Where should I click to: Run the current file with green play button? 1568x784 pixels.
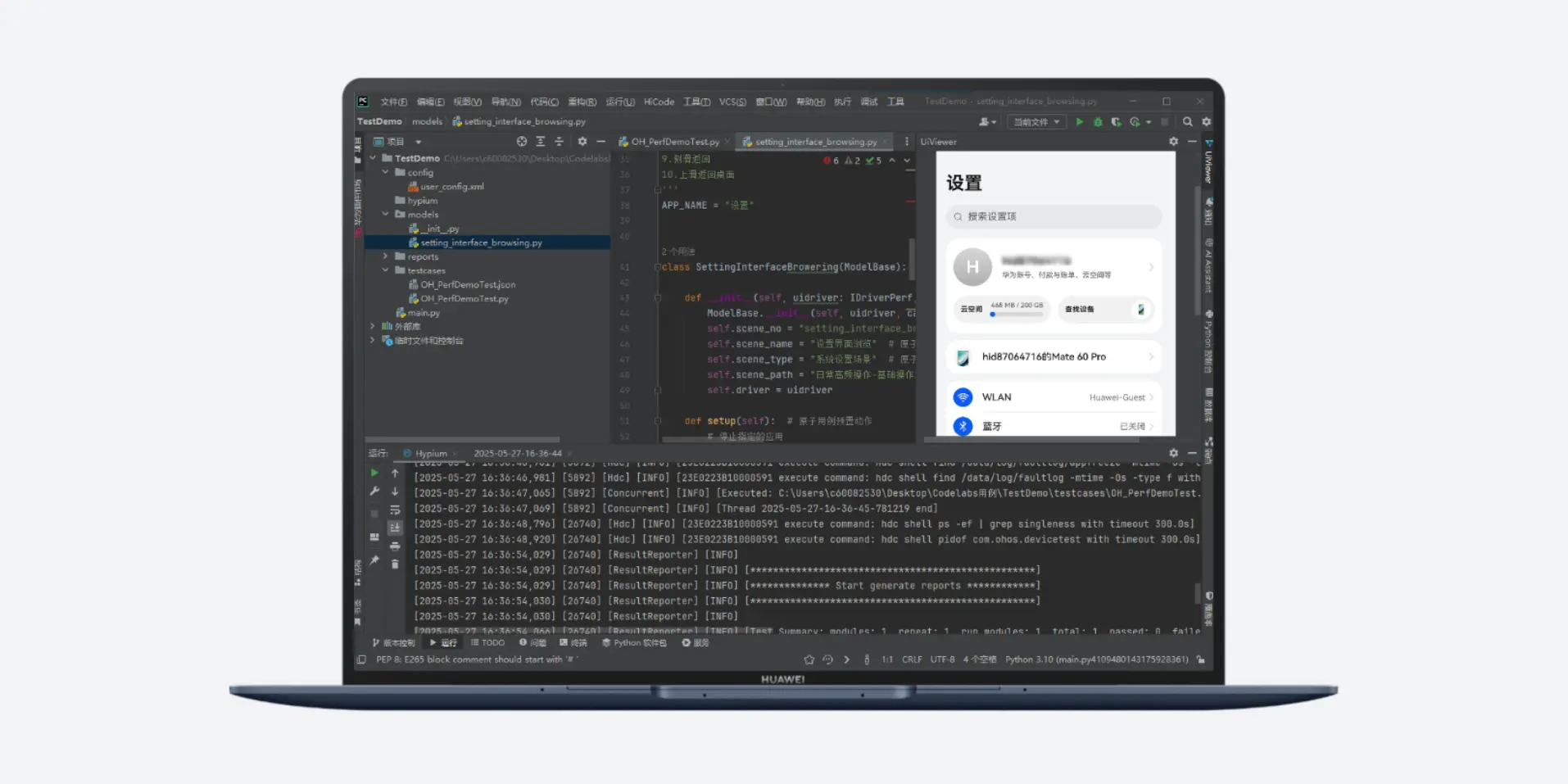coord(1080,122)
